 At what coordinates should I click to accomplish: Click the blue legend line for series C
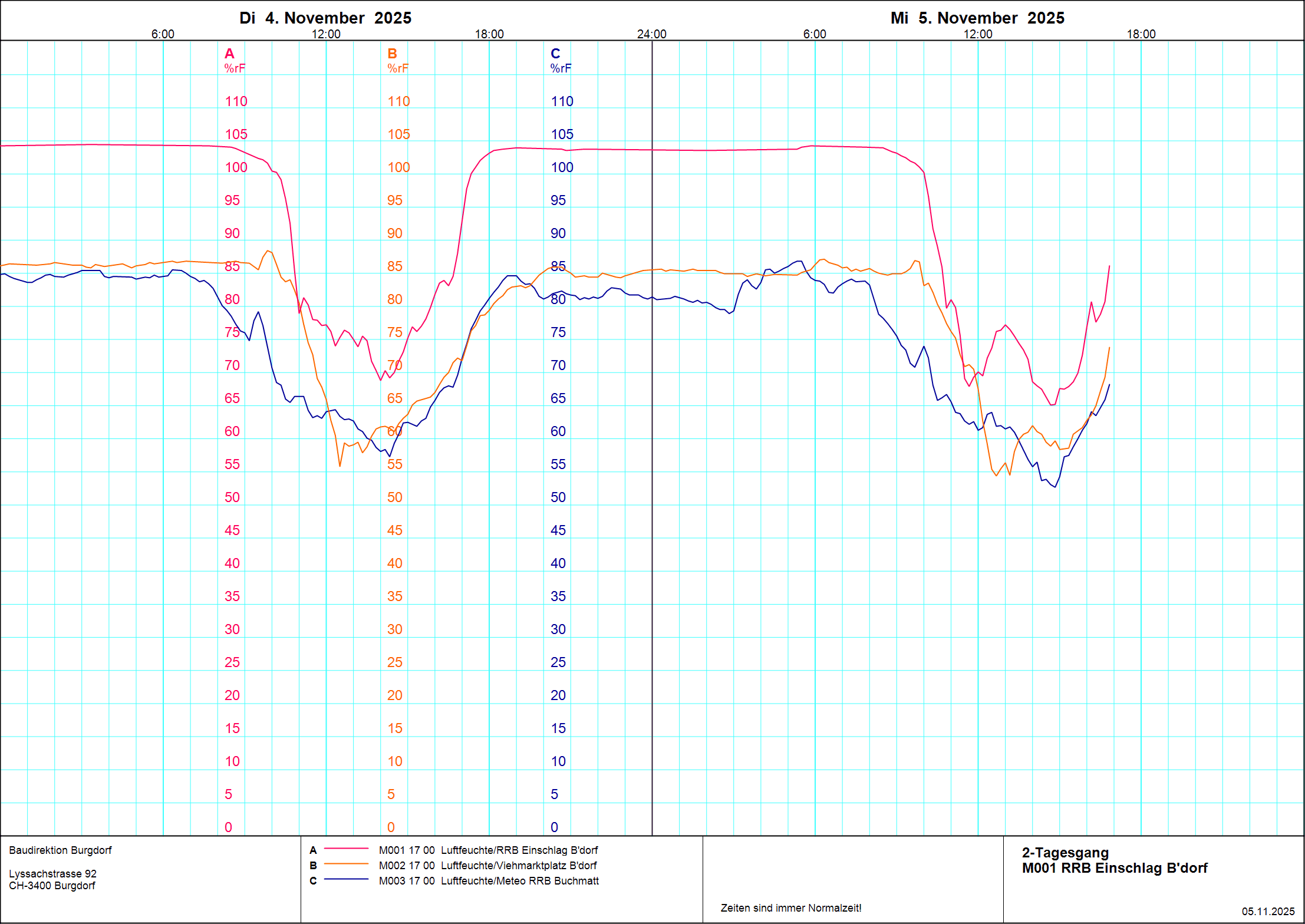pos(346,880)
